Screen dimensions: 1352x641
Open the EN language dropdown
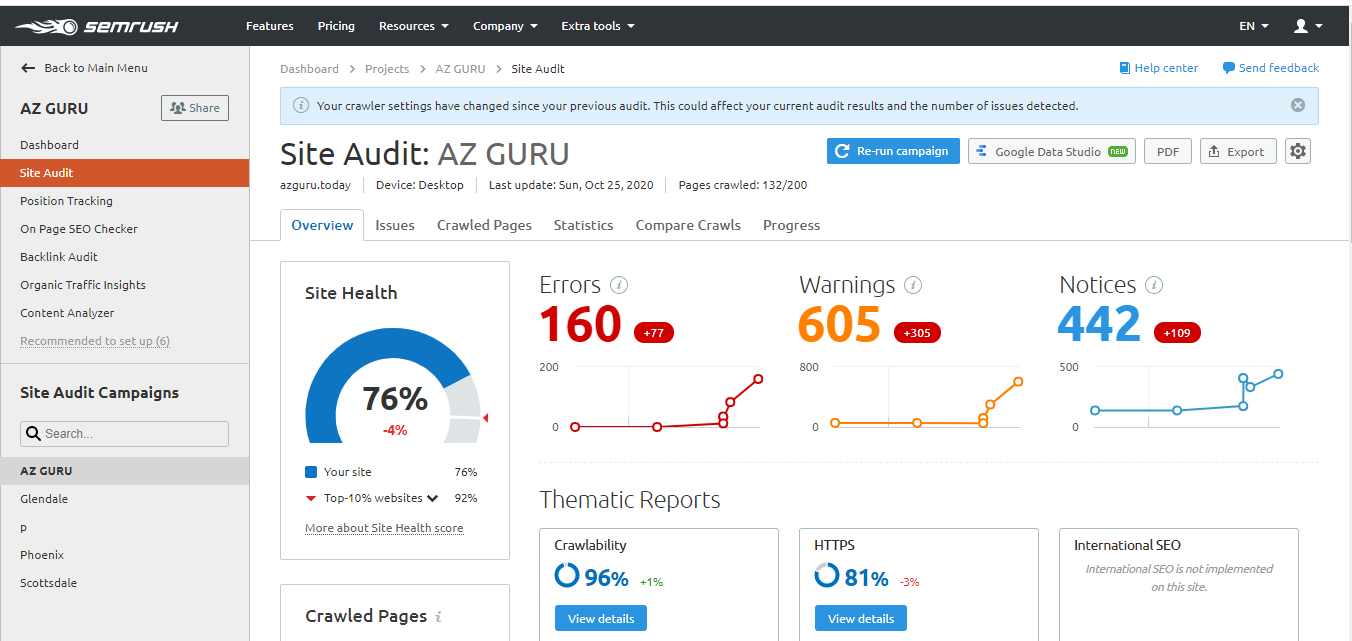1254,26
